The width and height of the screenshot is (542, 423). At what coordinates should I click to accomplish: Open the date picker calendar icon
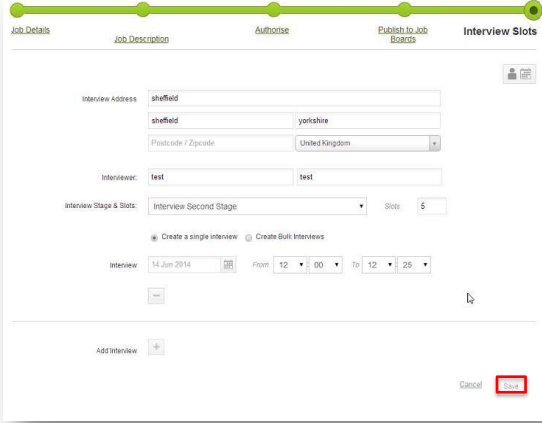(x=228, y=265)
